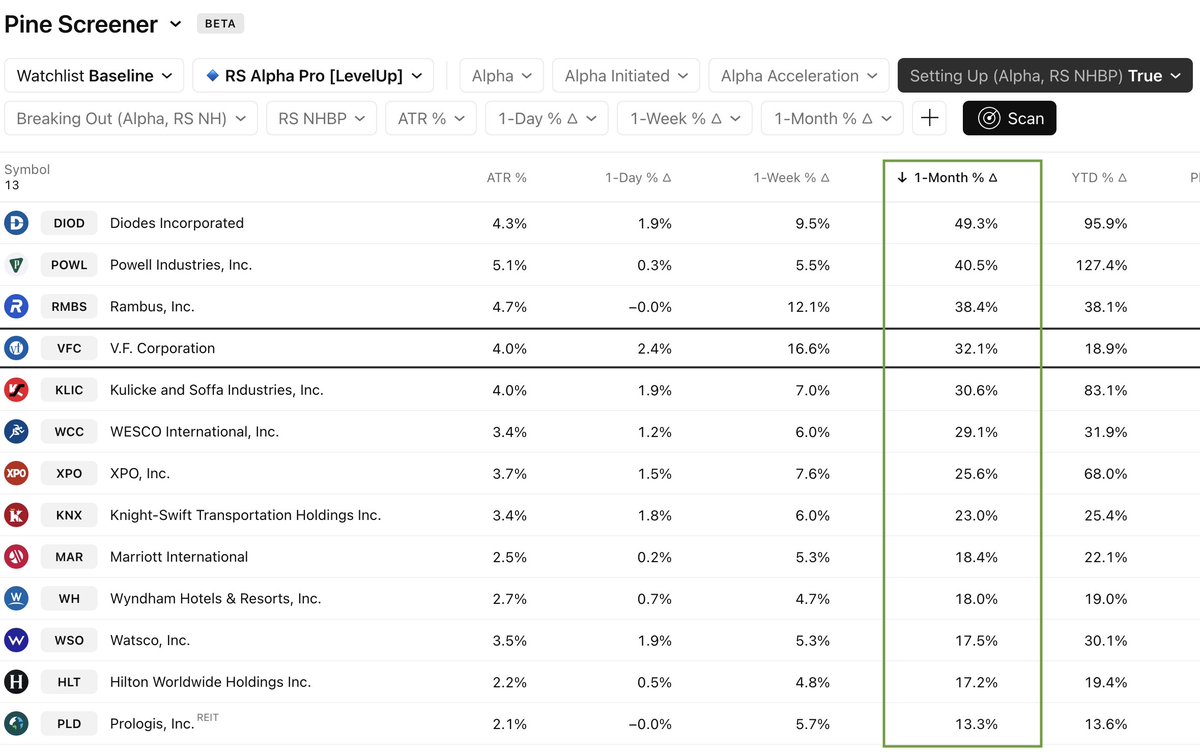Click company name Kulicke and Soffa Industries
This screenshot has width=1200, height=755.
coord(217,390)
